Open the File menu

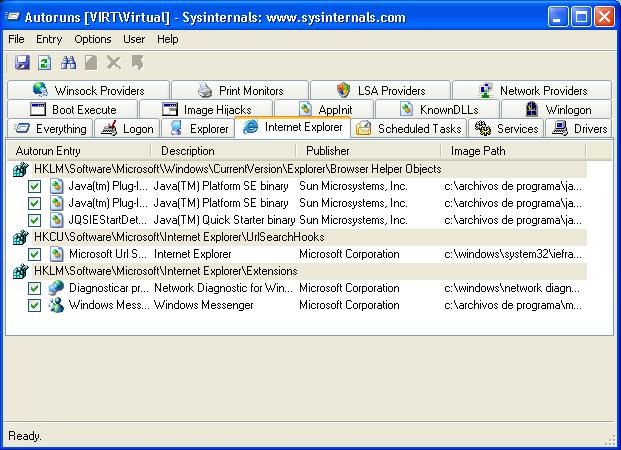tap(16, 39)
